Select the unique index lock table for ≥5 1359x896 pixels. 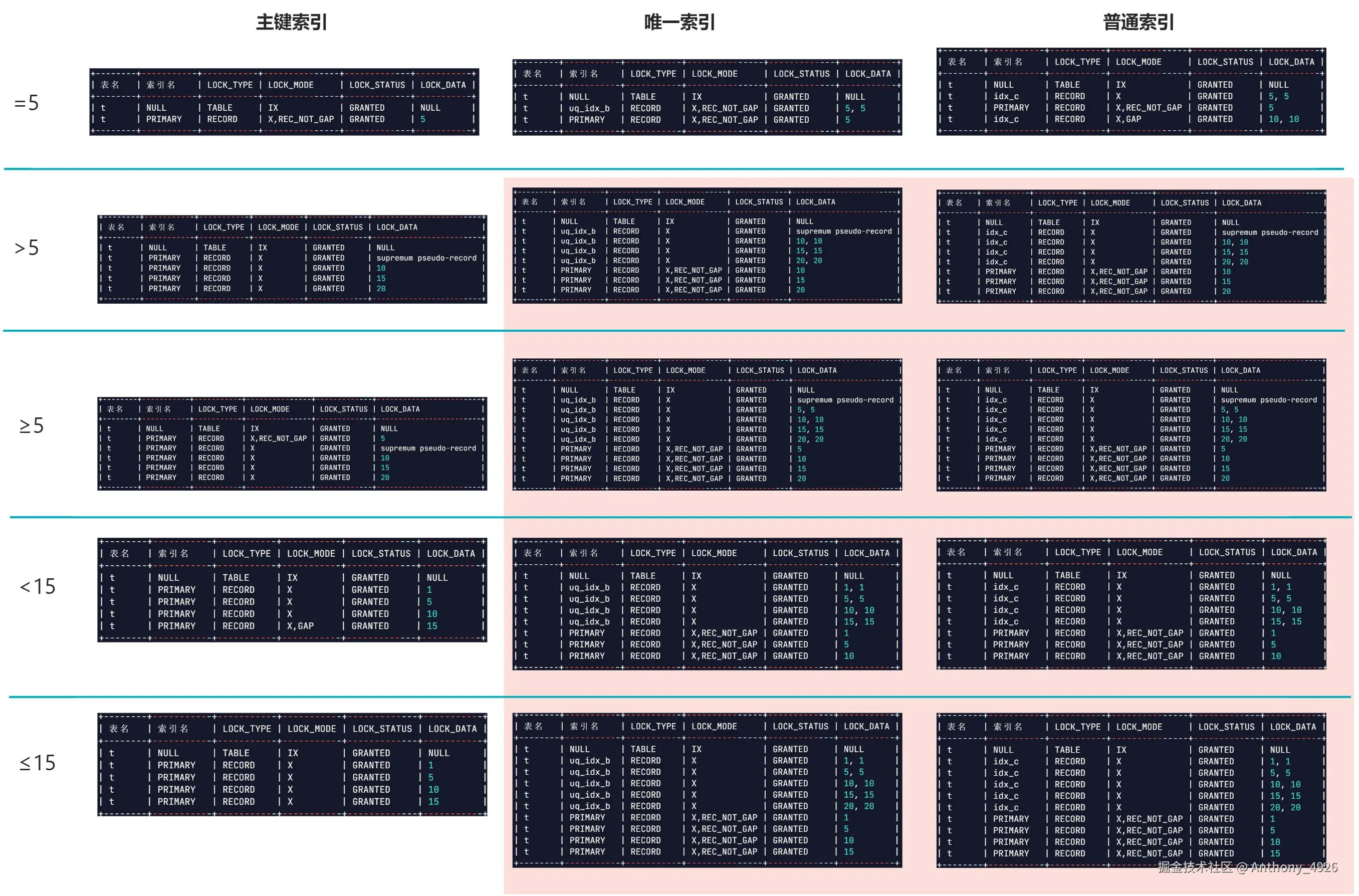[707, 424]
